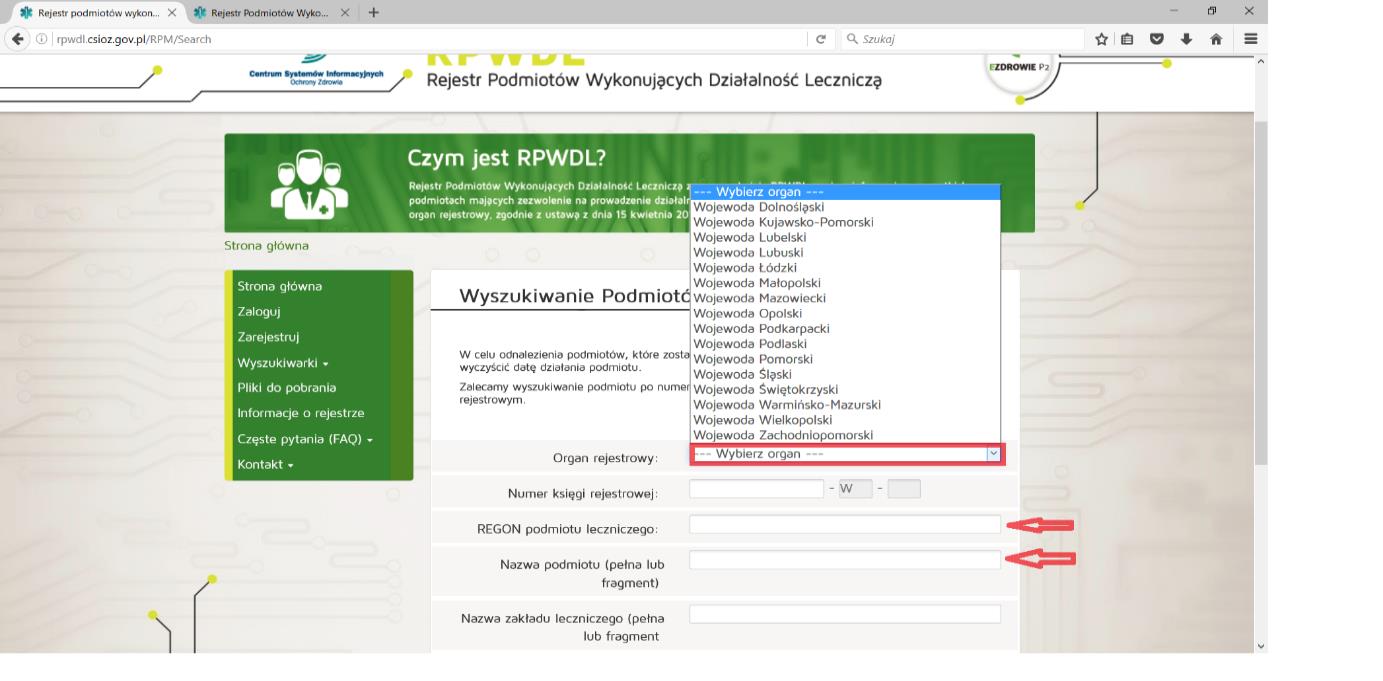Viewport: 1383px width, 681px height.
Task: Select '--- Wybierz organ ---' in dropdown list
Action: (x=845, y=192)
